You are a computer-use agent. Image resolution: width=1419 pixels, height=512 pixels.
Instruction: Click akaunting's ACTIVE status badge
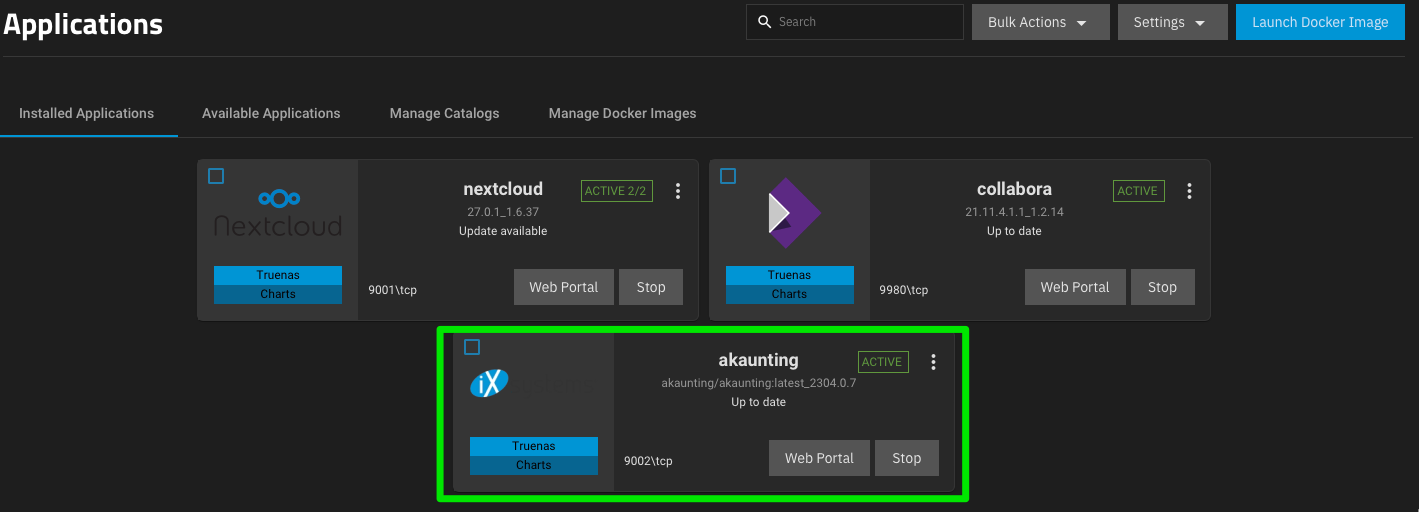click(x=883, y=362)
